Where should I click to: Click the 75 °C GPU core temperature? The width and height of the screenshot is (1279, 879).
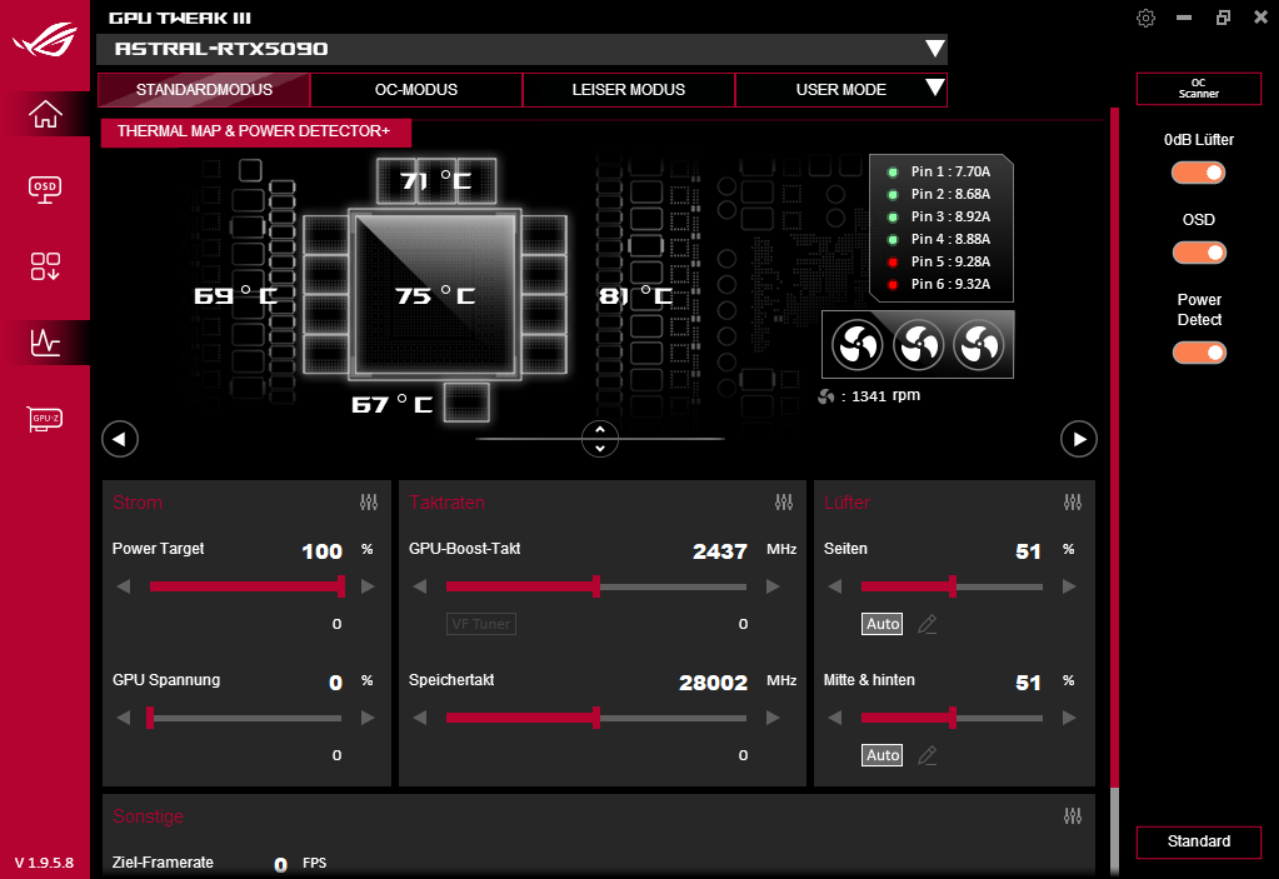click(x=435, y=295)
